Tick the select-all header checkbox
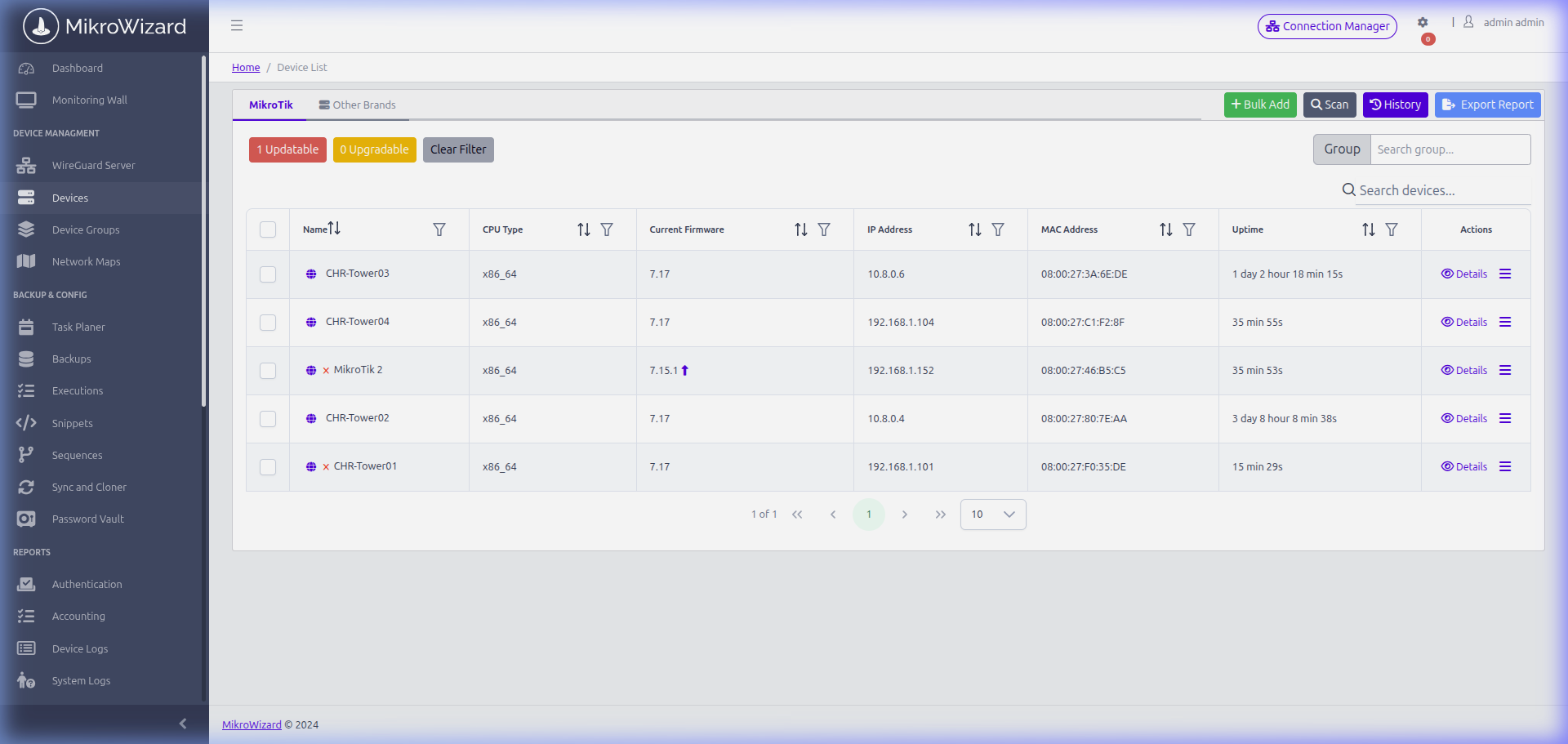 coord(268,229)
